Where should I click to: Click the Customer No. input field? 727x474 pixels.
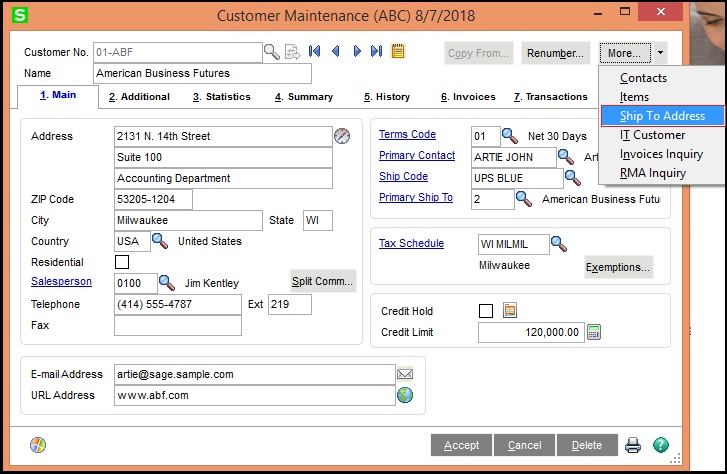178,52
